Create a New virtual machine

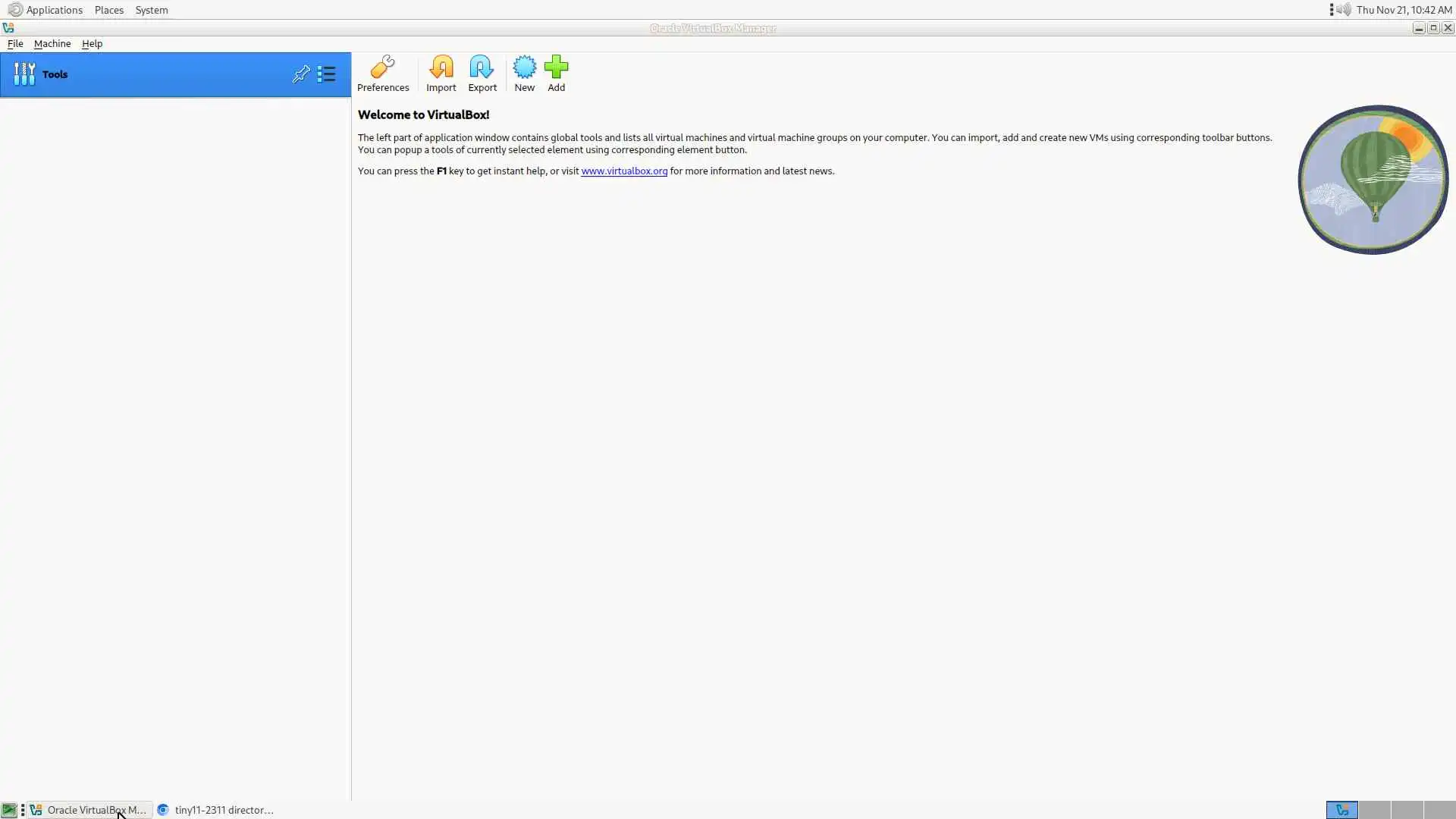coord(524,73)
